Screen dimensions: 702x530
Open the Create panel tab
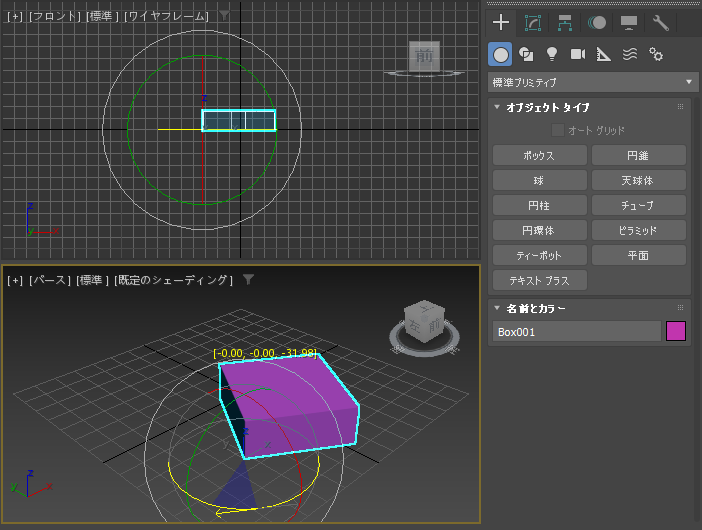click(501, 22)
